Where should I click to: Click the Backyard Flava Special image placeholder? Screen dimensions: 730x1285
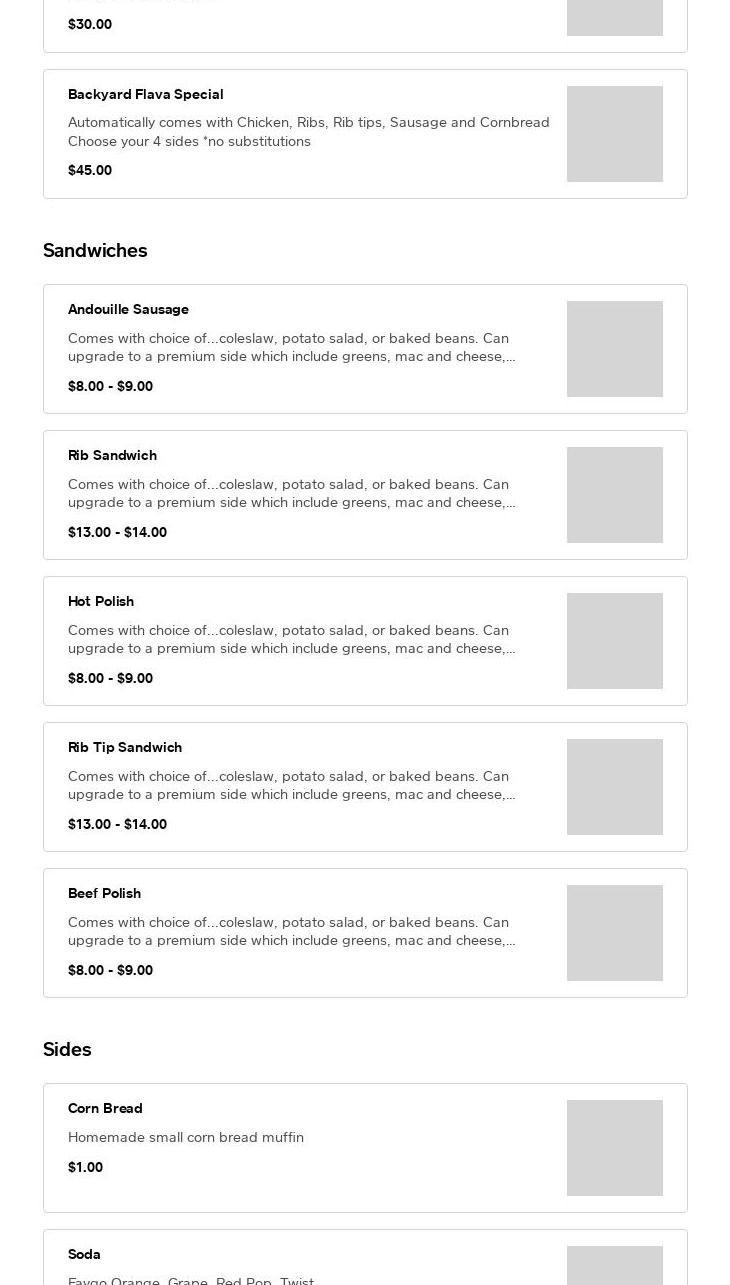coord(614,134)
